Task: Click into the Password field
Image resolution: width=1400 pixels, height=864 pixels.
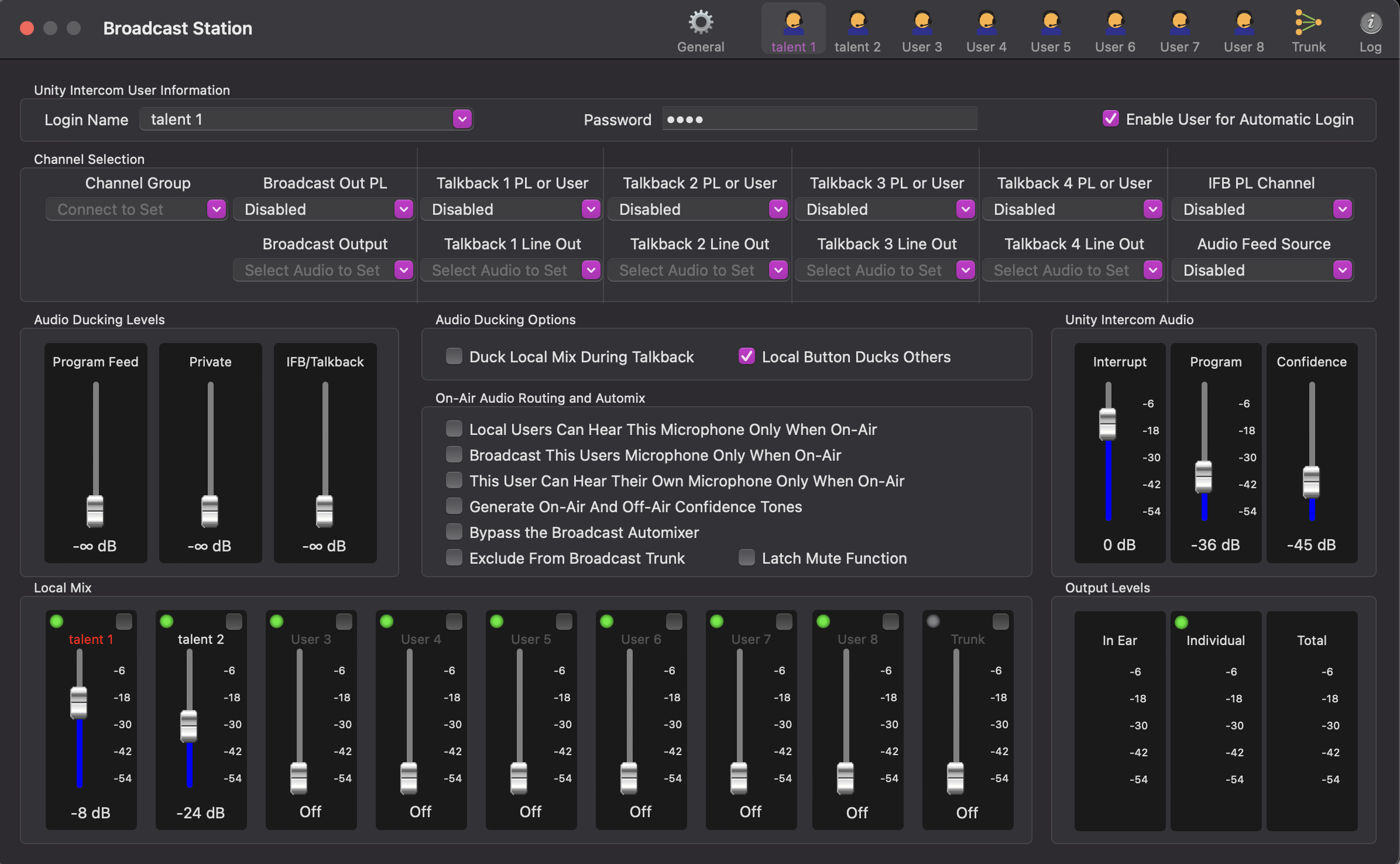Action: (x=819, y=119)
